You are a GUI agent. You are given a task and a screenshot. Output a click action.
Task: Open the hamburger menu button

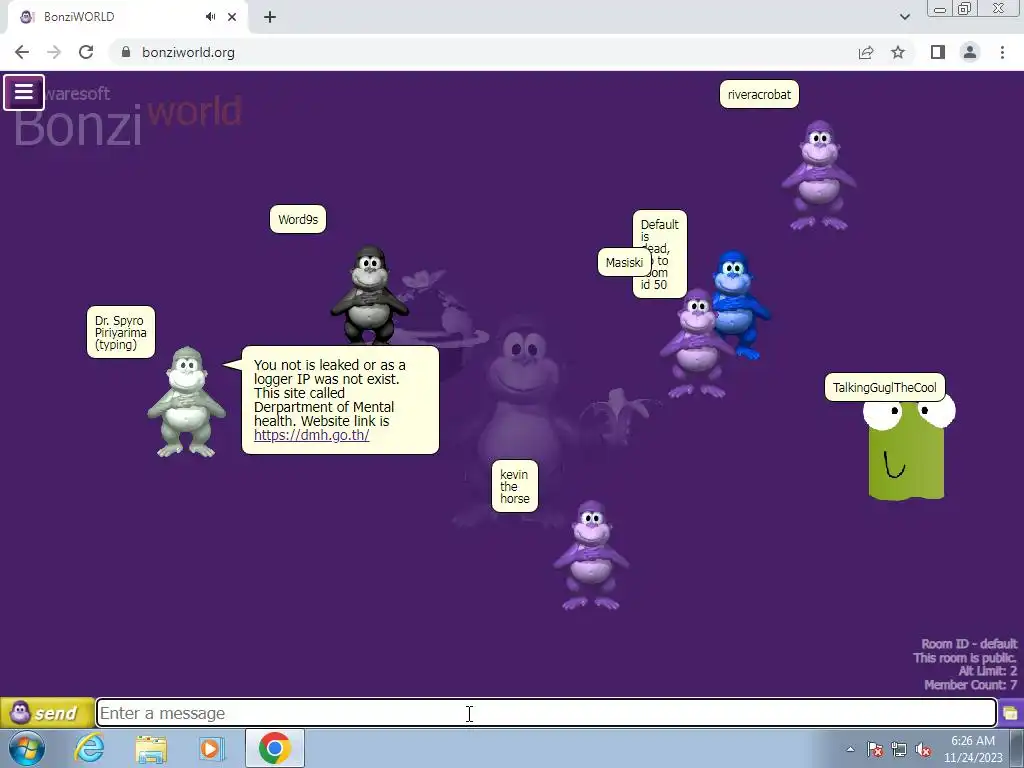click(24, 92)
